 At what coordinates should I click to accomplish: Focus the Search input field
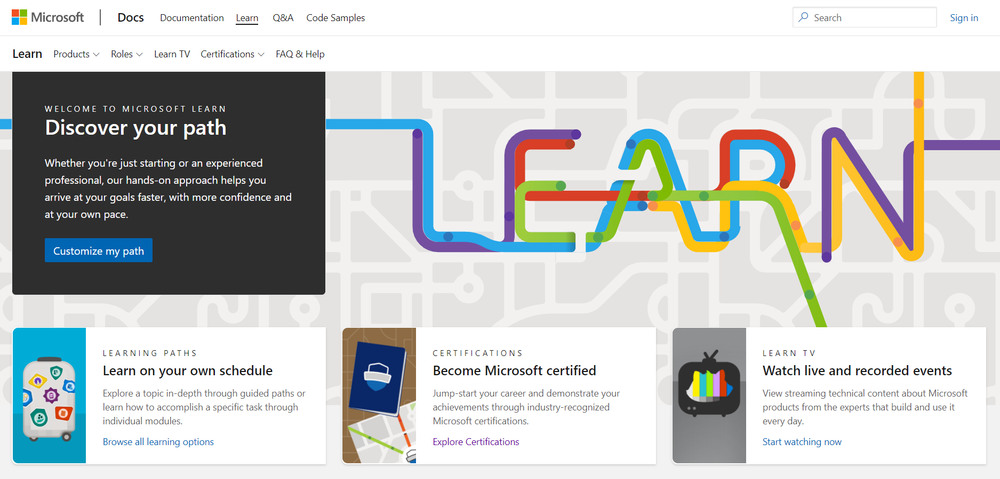pos(865,18)
